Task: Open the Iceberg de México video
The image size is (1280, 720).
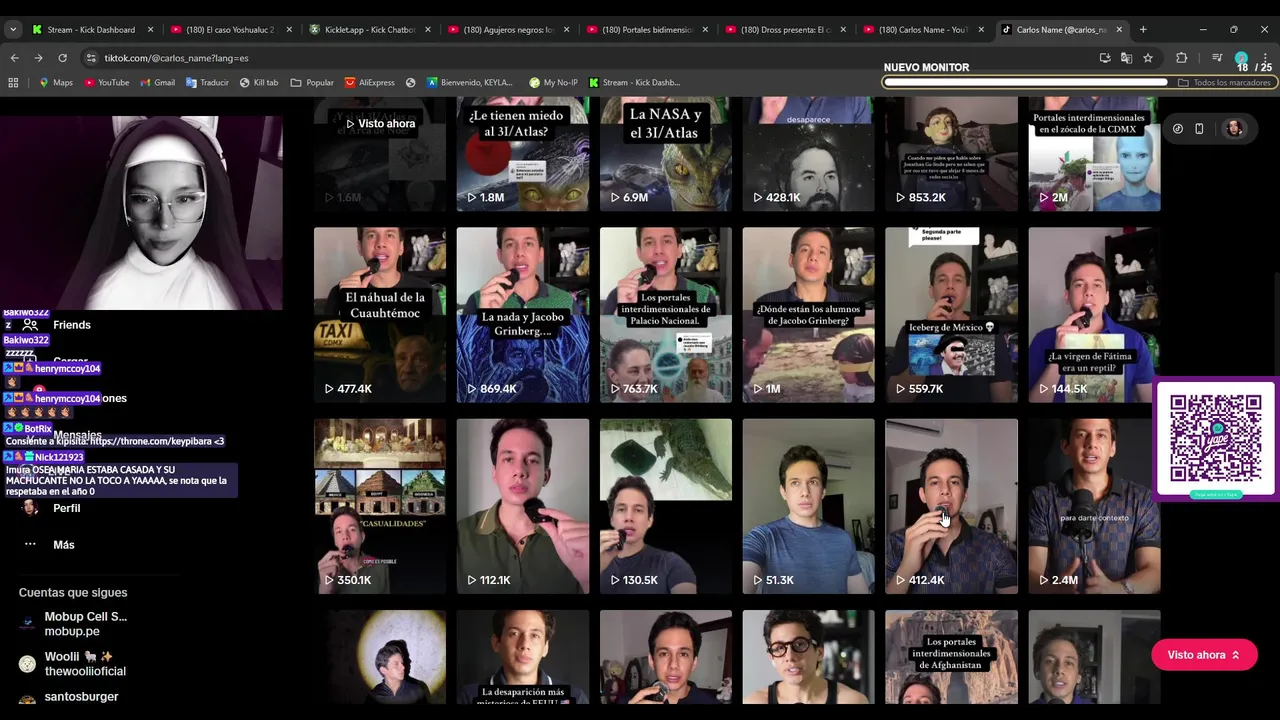Action: [951, 315]
